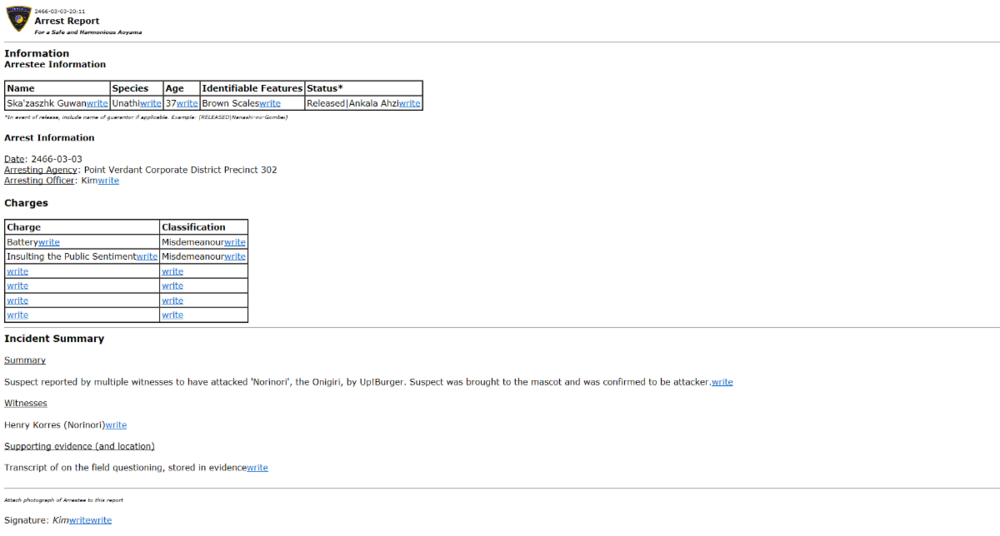Click last write link on signature line

tap(101, 520)
